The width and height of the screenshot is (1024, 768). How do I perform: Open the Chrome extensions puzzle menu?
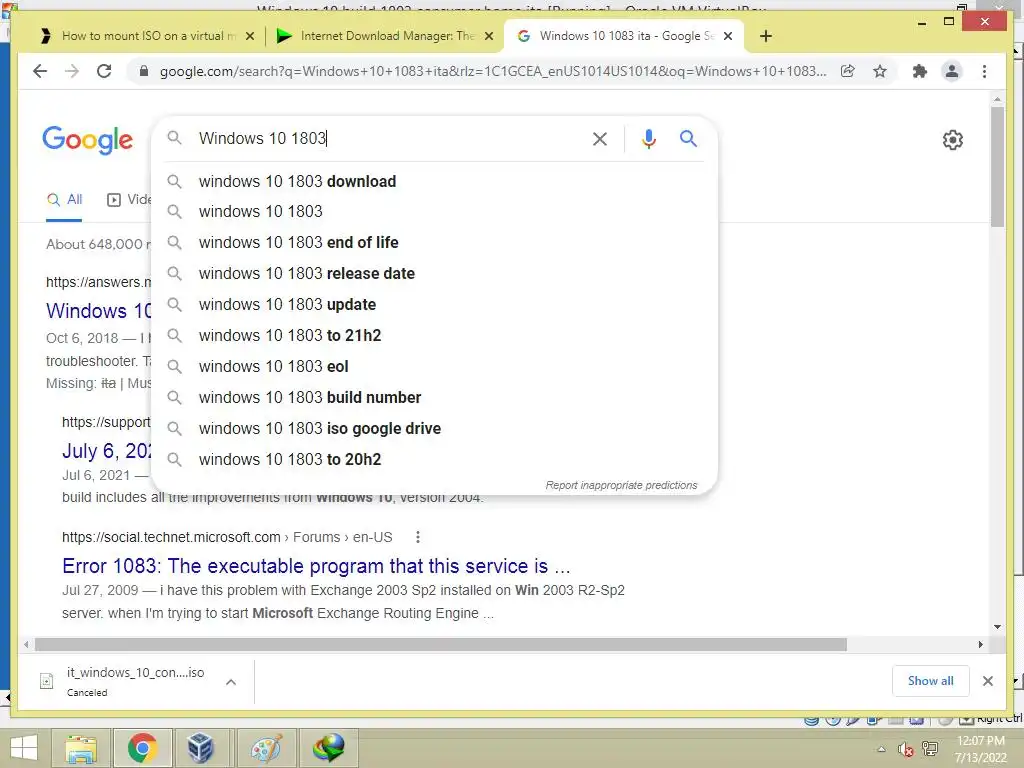tap(920, 71)
